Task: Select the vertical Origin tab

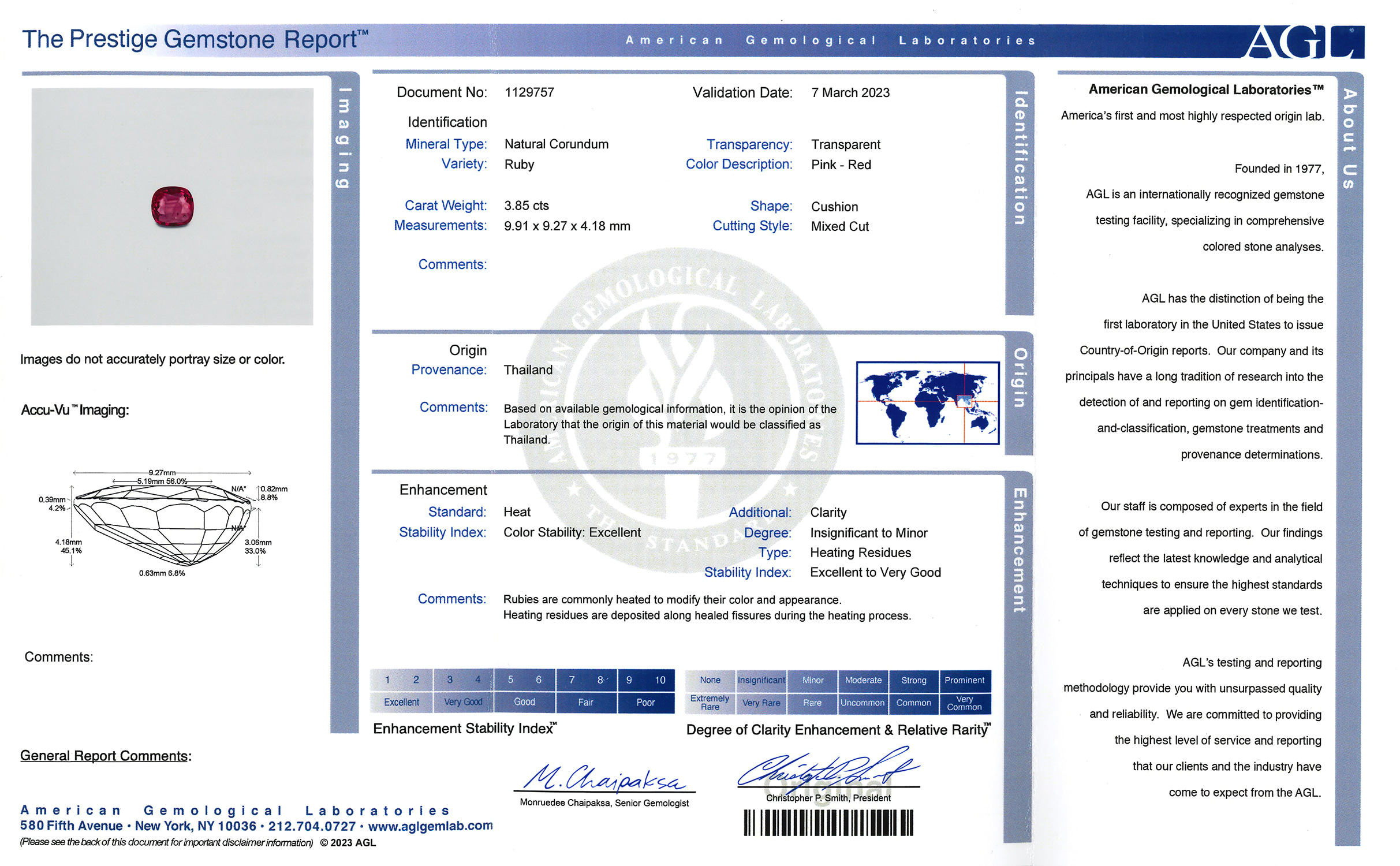Action: click(x=1020, y=378)
